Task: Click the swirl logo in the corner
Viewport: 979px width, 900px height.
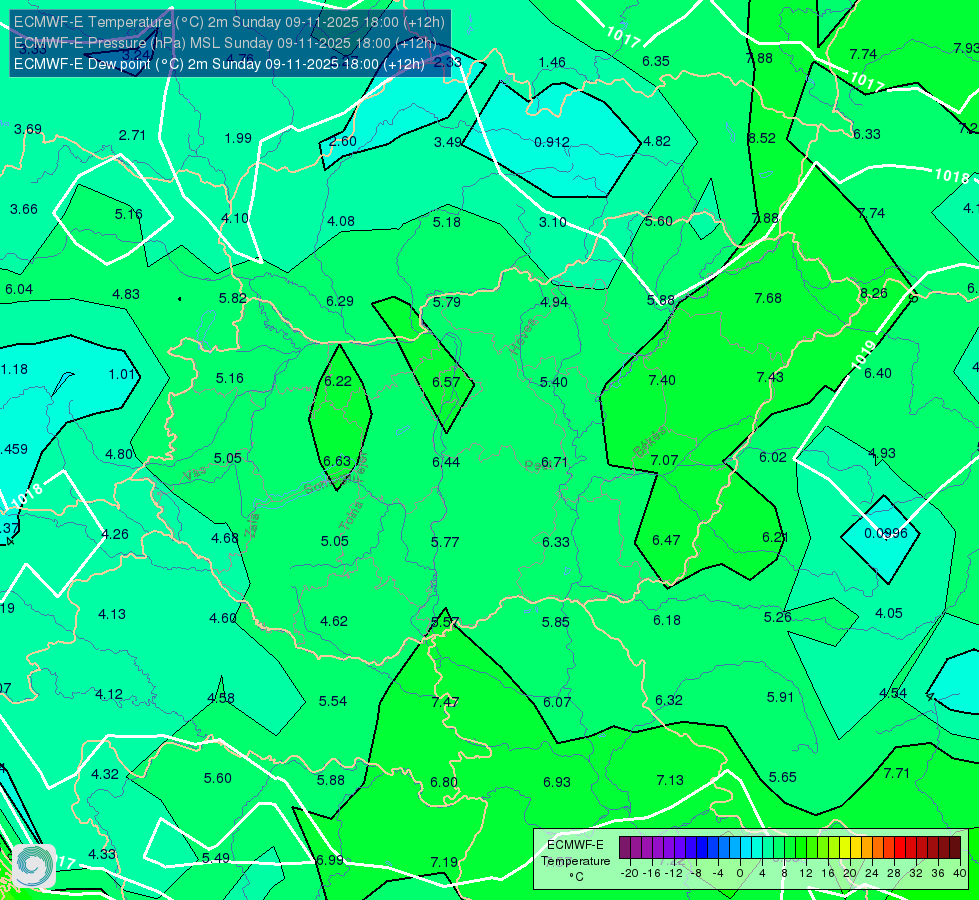Action: click(35, 866)
